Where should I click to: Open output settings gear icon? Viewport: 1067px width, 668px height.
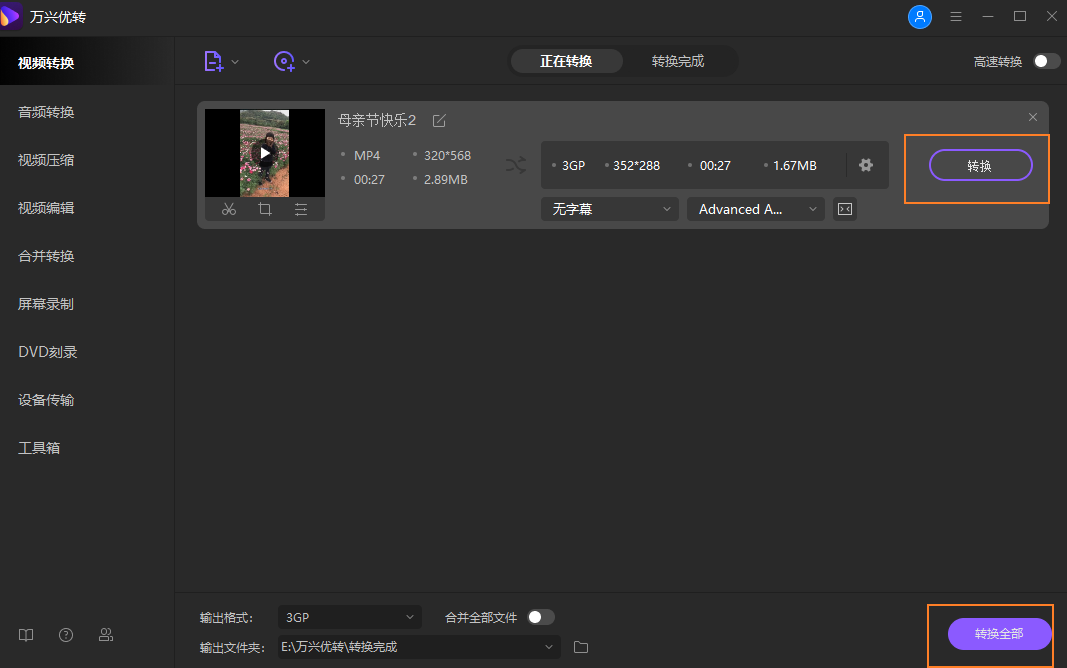(866, 165)
